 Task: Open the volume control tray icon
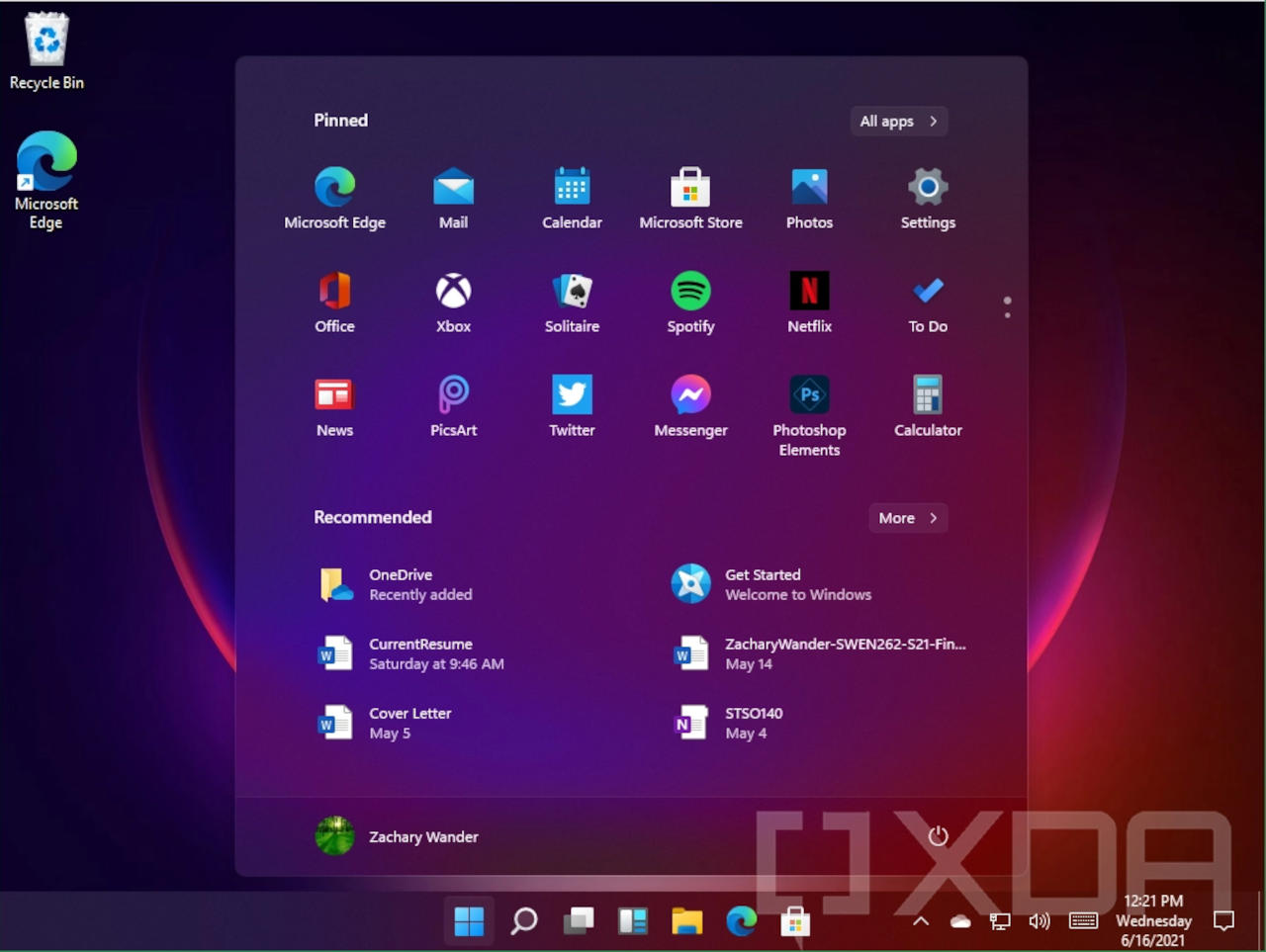(x=1039, y=921)
